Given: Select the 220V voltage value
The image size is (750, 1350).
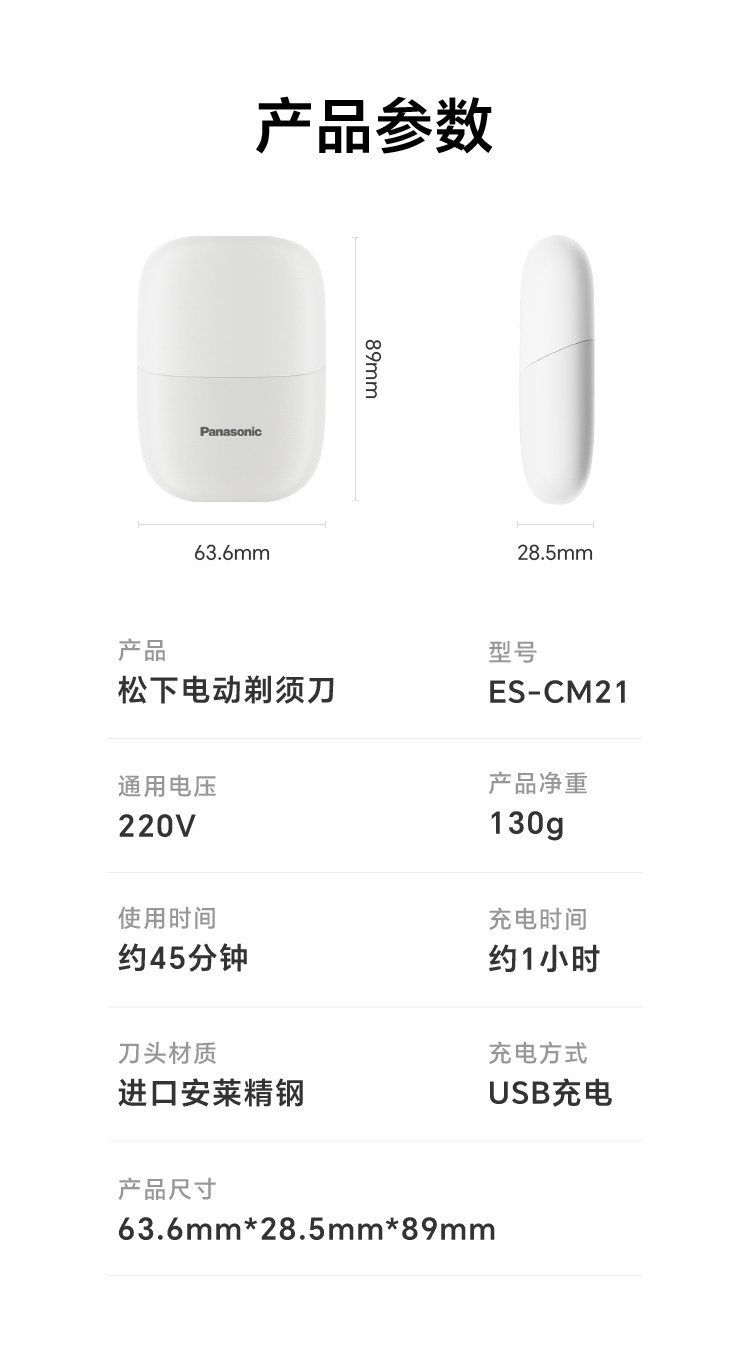Looking at the screenshot, I should [x=157, y=826].
